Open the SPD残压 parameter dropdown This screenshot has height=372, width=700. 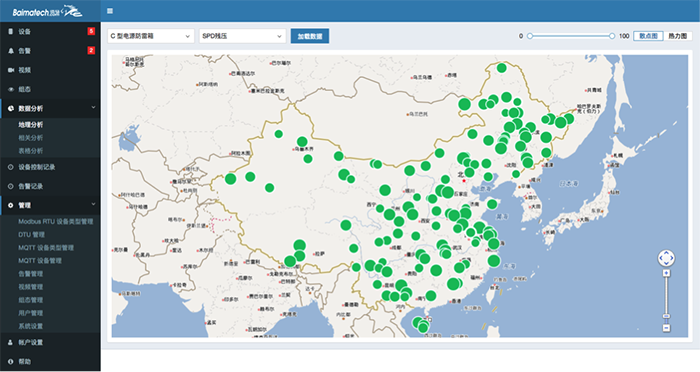point(242,36)
